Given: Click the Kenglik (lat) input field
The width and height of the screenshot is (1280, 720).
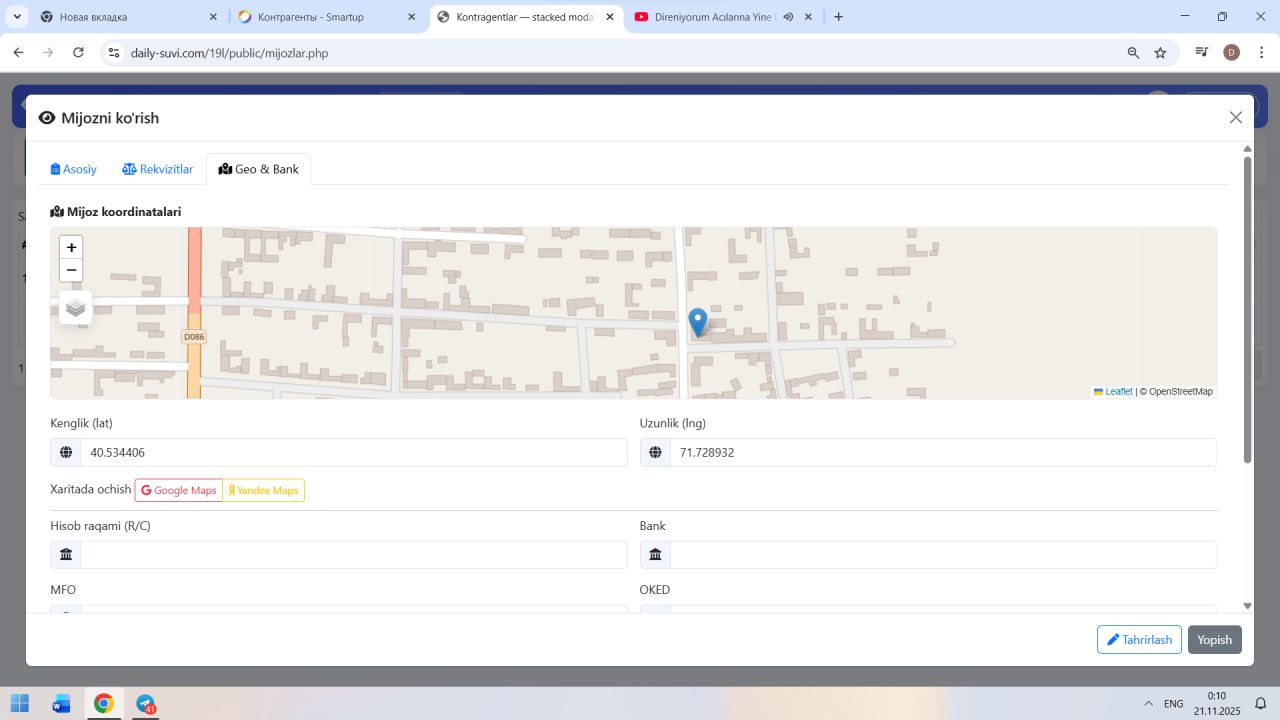Looking at the screenshot, I should 353,453.
